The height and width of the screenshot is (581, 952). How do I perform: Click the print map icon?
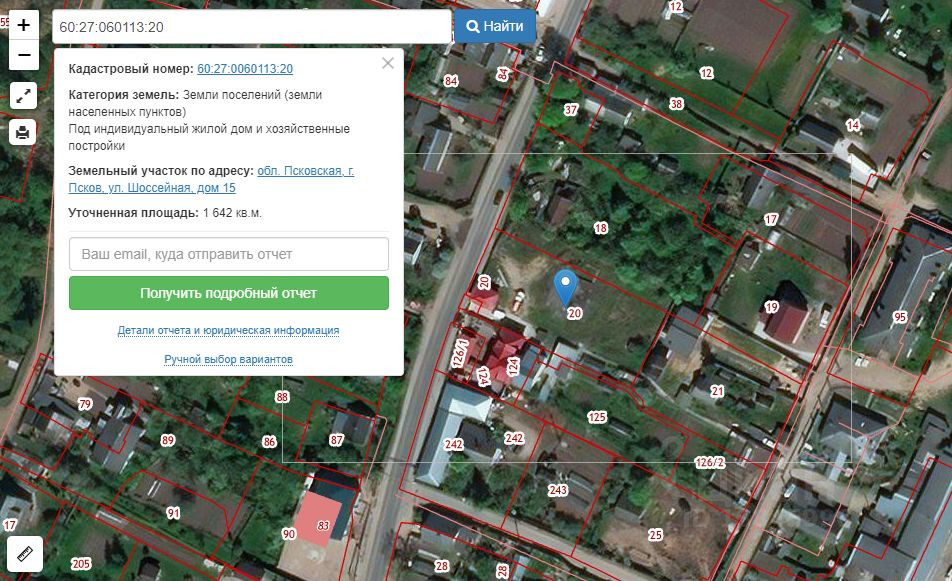pyautogui.click(x=23, y=132)
